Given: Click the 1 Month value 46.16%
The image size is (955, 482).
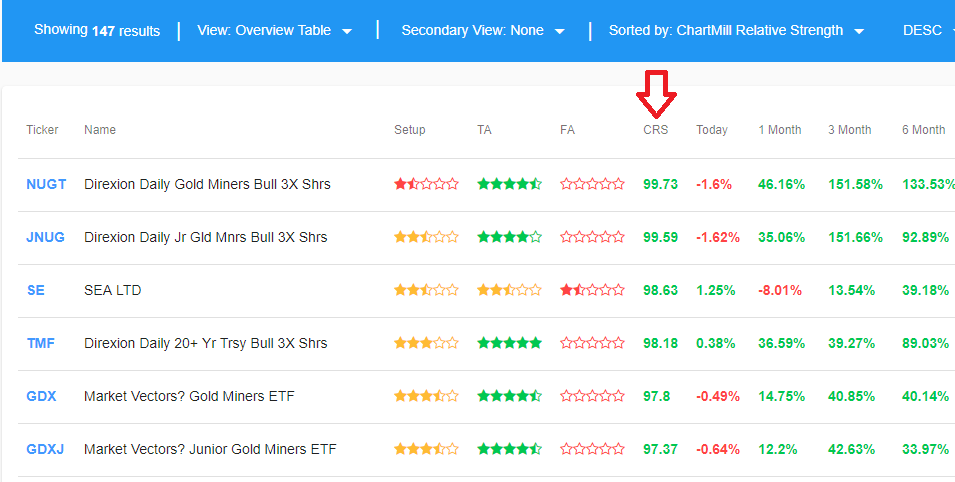Looking at the screenshot, I should (x=781, y=184).
